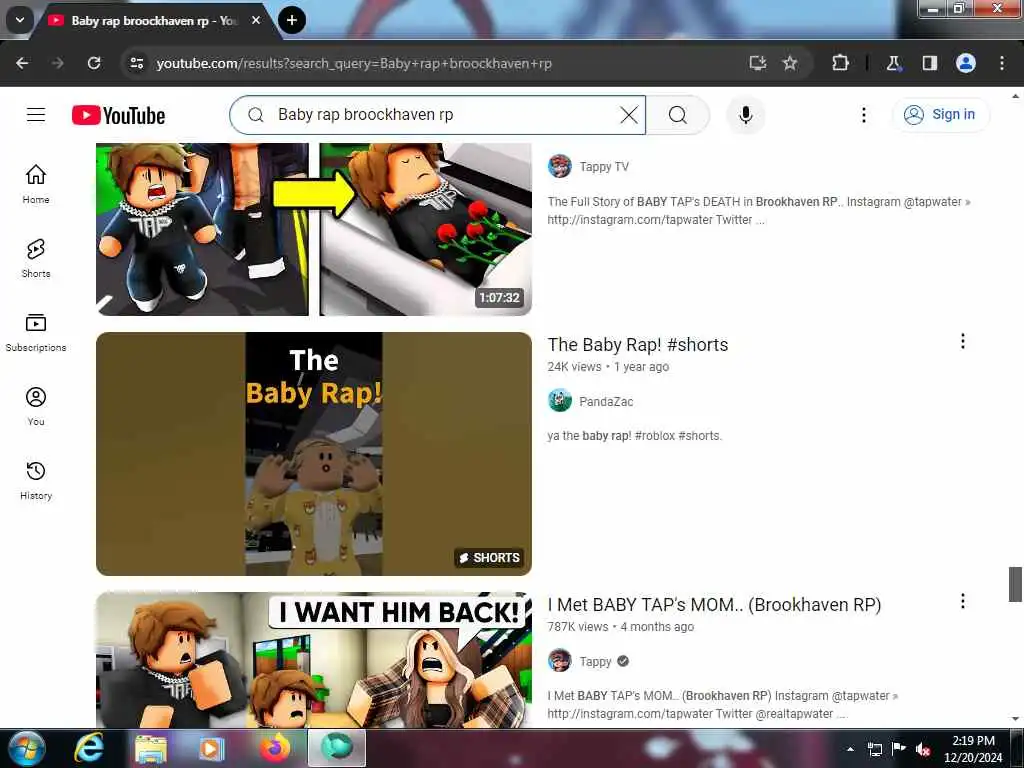Launch Firefox from taskbar
1024x768 pixels.
click(x=275, y=748)
